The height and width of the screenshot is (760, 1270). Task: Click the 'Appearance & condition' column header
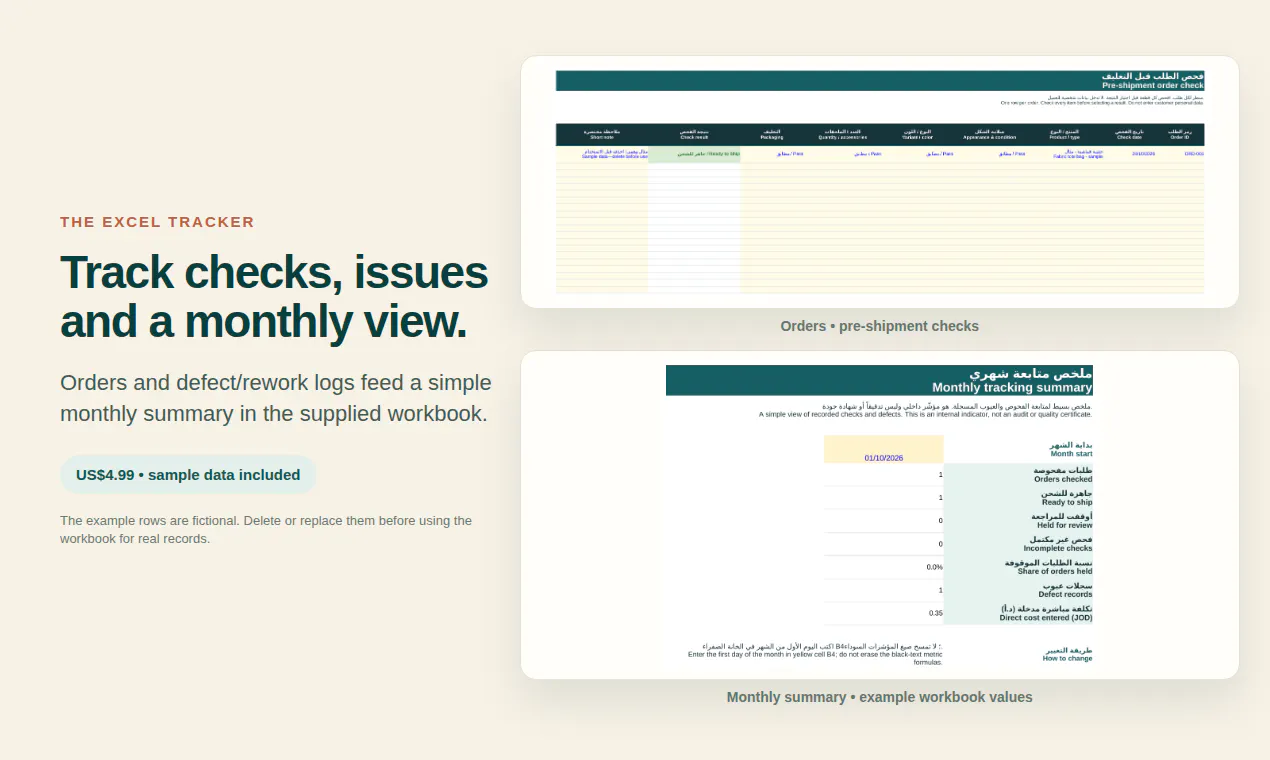990,134
